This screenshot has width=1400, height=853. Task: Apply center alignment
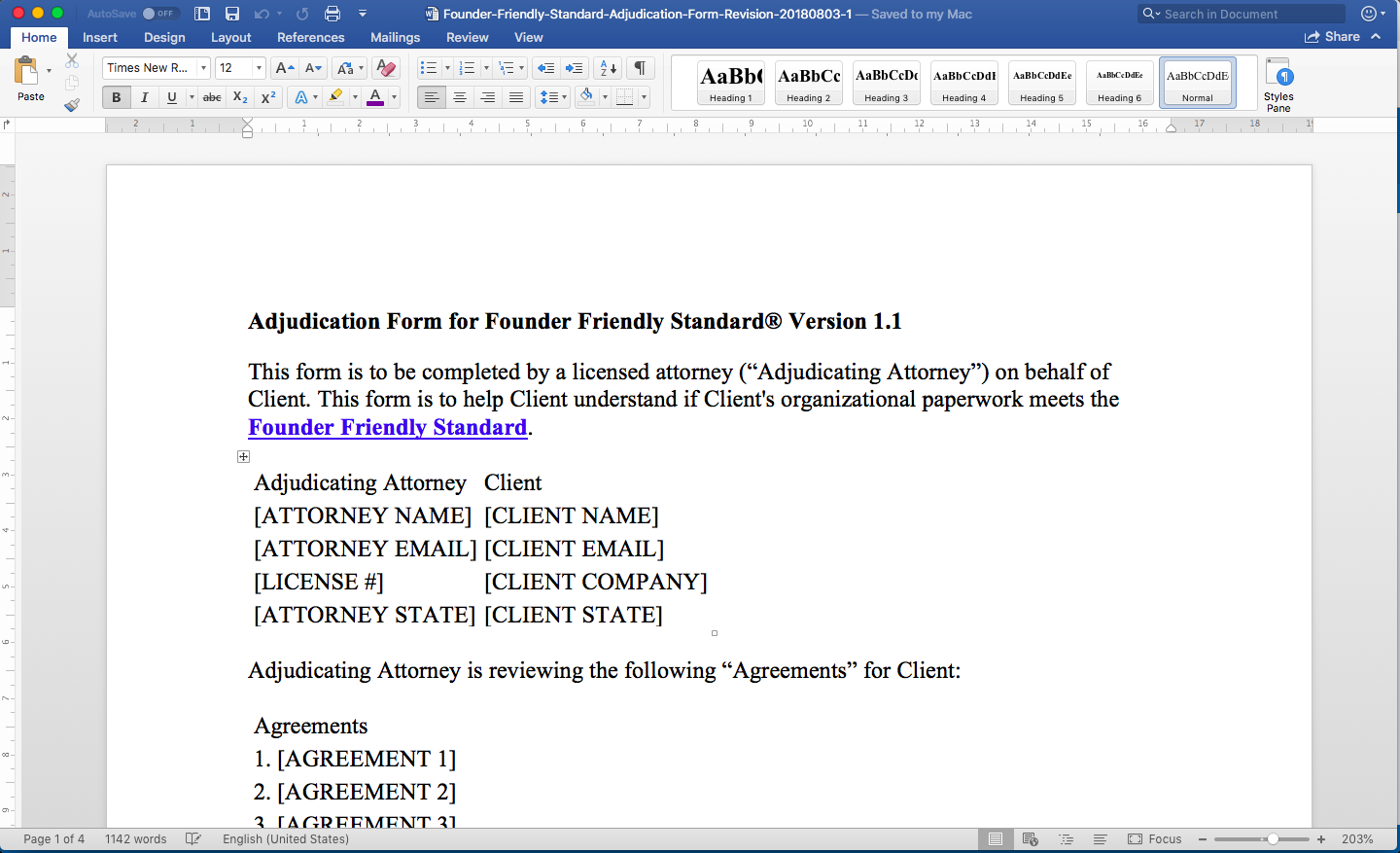(x=459, y=97)
